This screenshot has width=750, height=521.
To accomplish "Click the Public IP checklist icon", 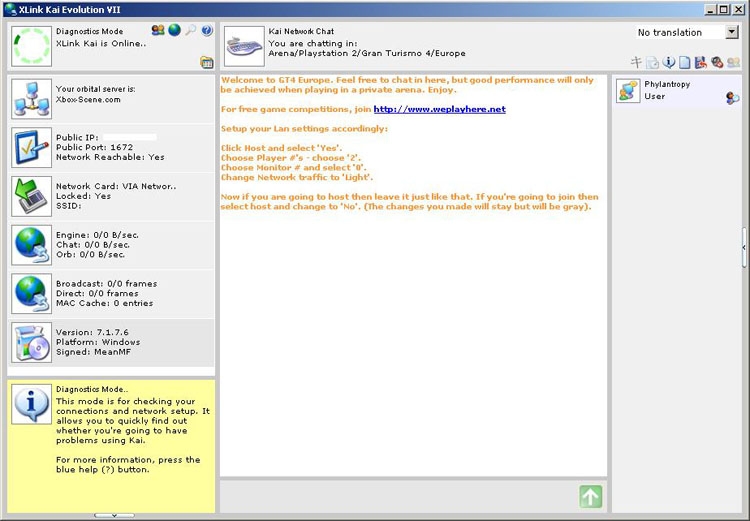I will click(32, 148).
